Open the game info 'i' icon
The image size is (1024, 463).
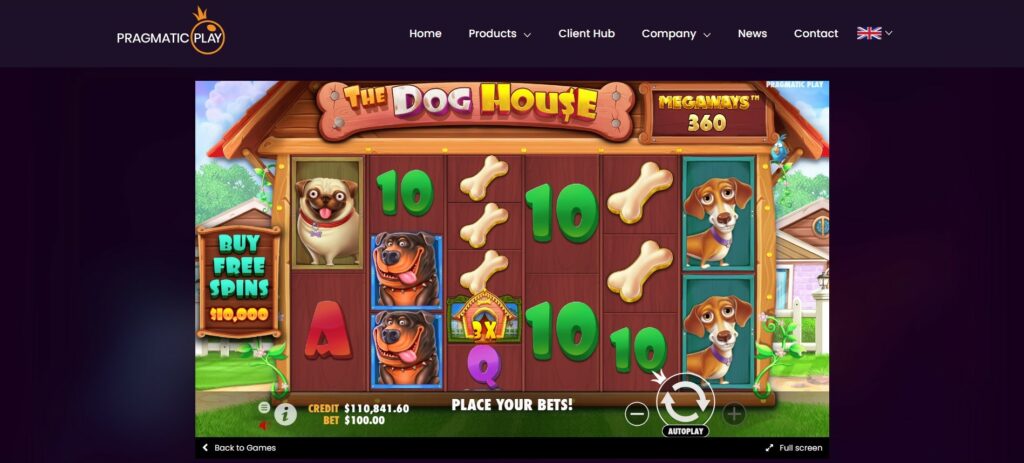click(x=285, y=414)
